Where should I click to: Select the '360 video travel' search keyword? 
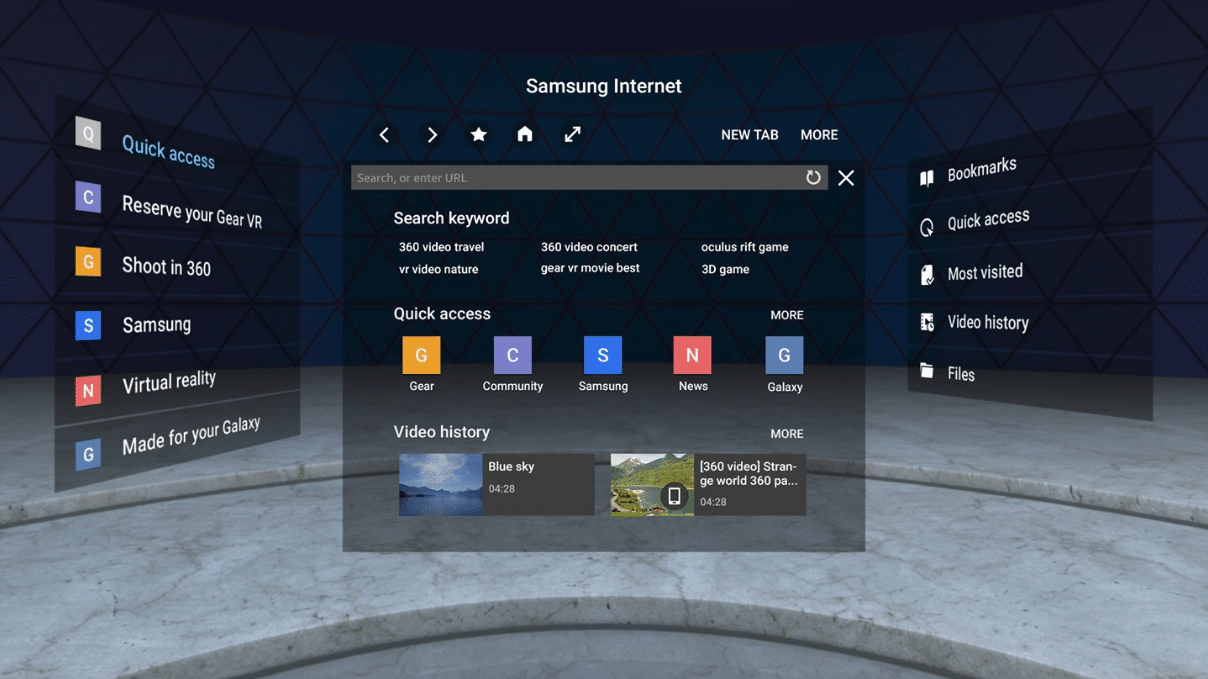(441, 247)
